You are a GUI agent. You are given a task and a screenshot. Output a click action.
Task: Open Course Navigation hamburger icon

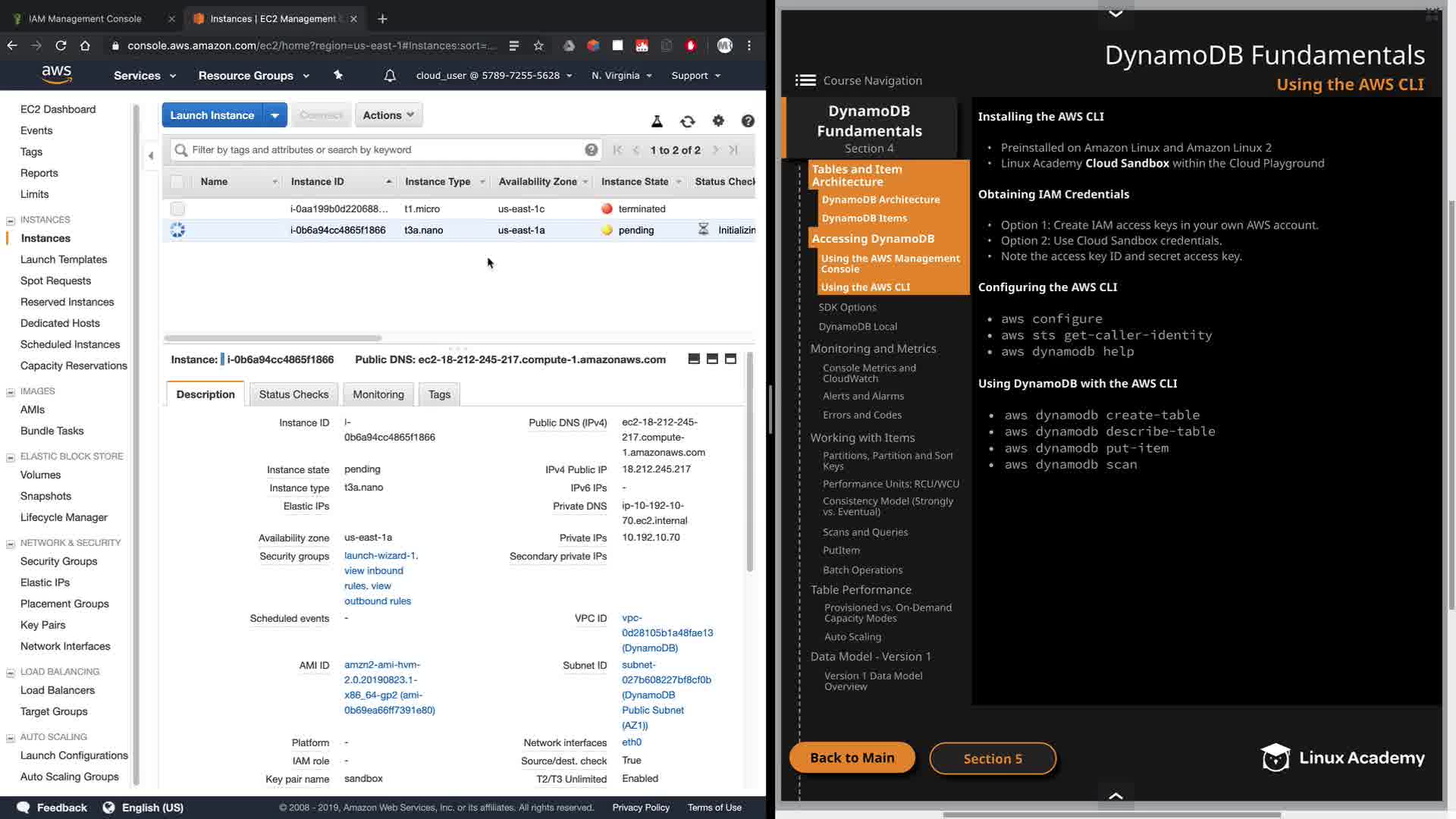click(x=805, y=80)
